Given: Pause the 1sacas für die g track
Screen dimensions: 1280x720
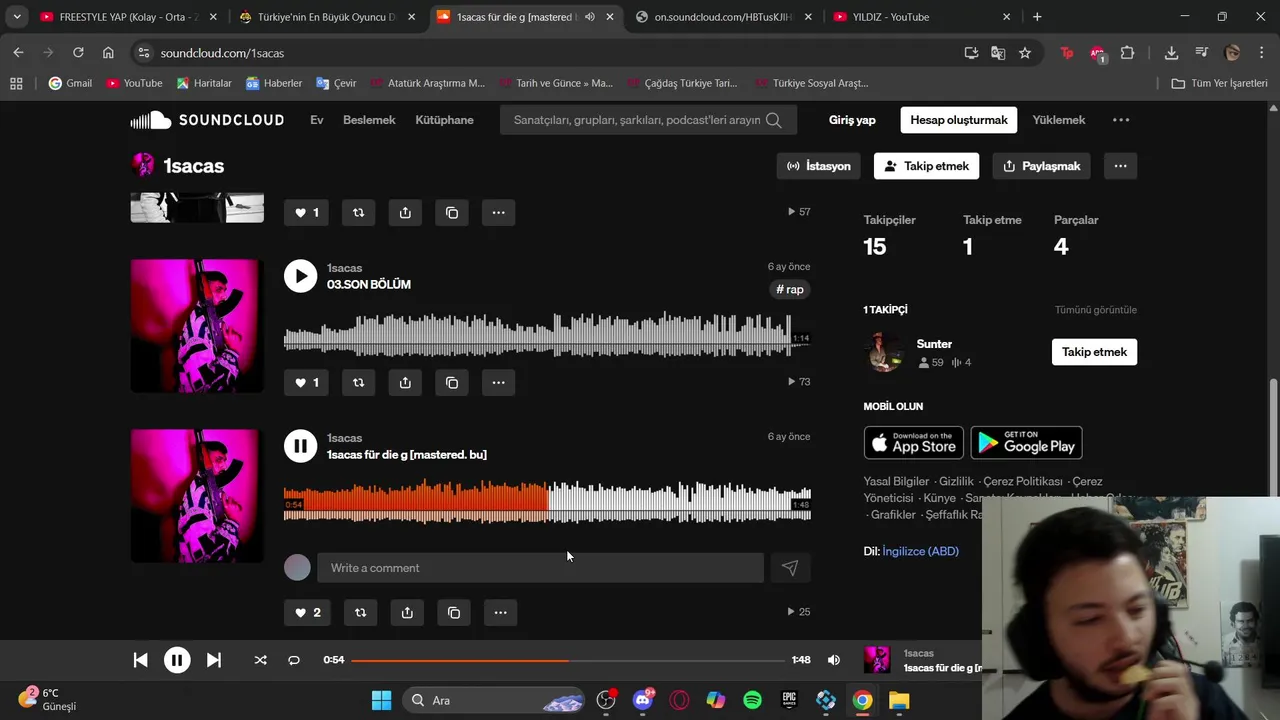Looking at the screenshot, I should tap(300, 446).
